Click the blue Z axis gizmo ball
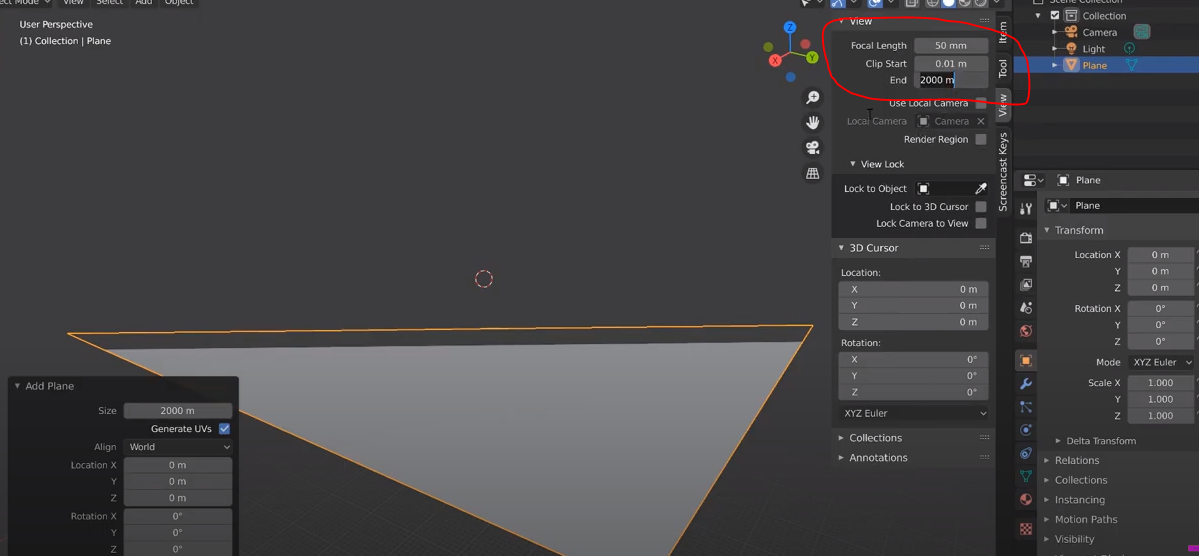The width and height of the screenshot is (1199, 556). coord(791,28)
